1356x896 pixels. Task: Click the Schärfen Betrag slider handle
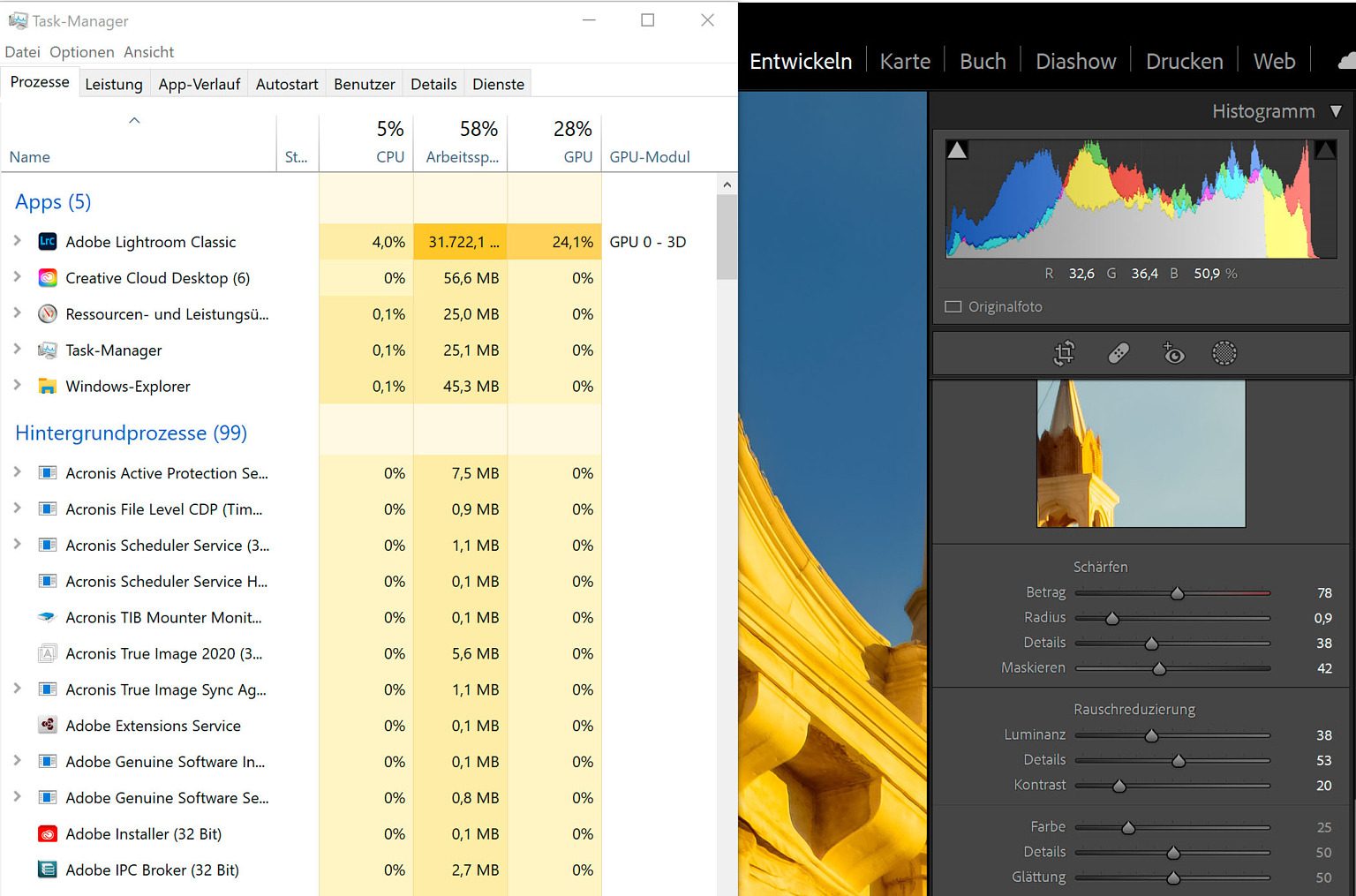coord(1177,593)
